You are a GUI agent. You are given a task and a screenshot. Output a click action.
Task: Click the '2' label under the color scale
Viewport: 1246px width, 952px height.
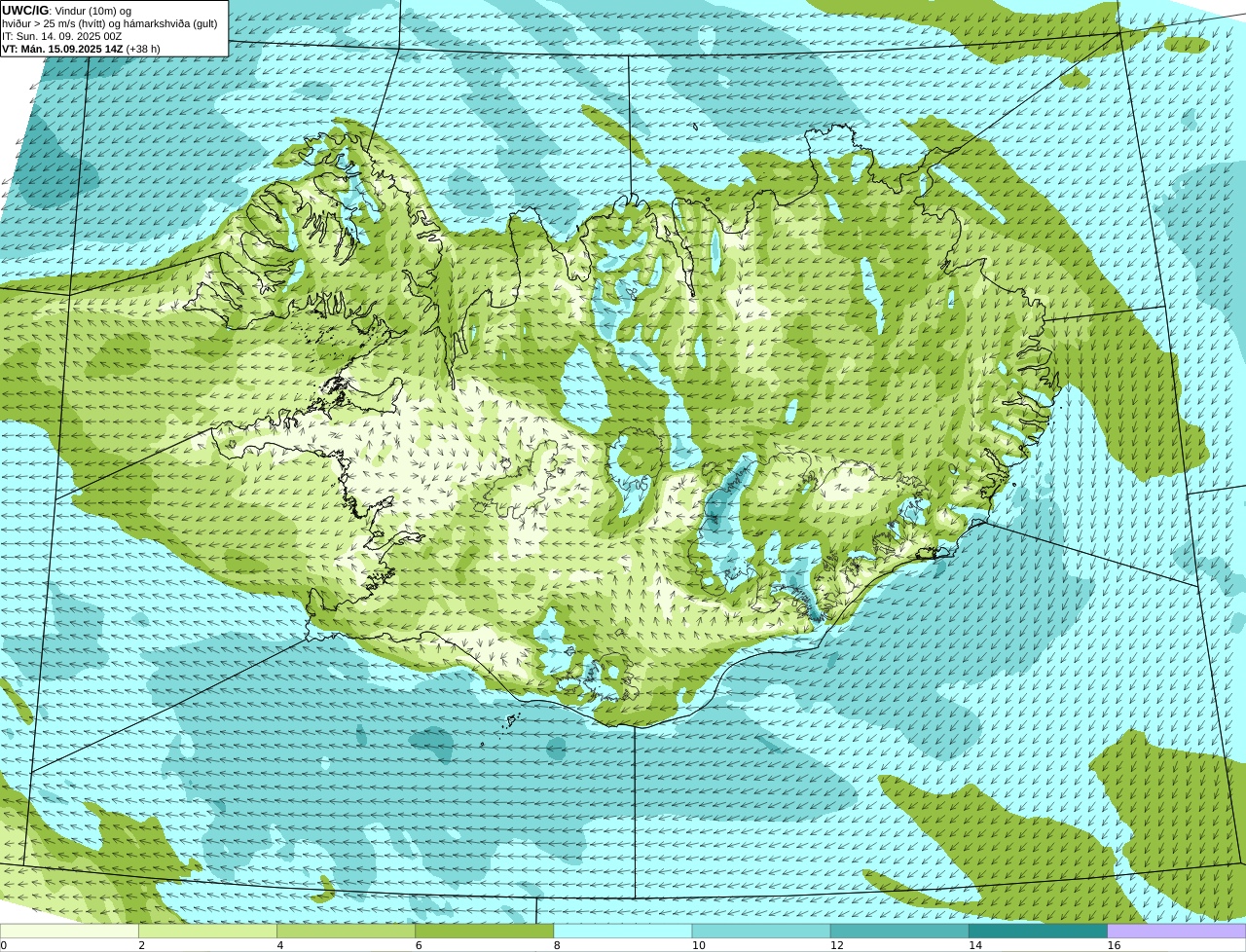point(141,945)
